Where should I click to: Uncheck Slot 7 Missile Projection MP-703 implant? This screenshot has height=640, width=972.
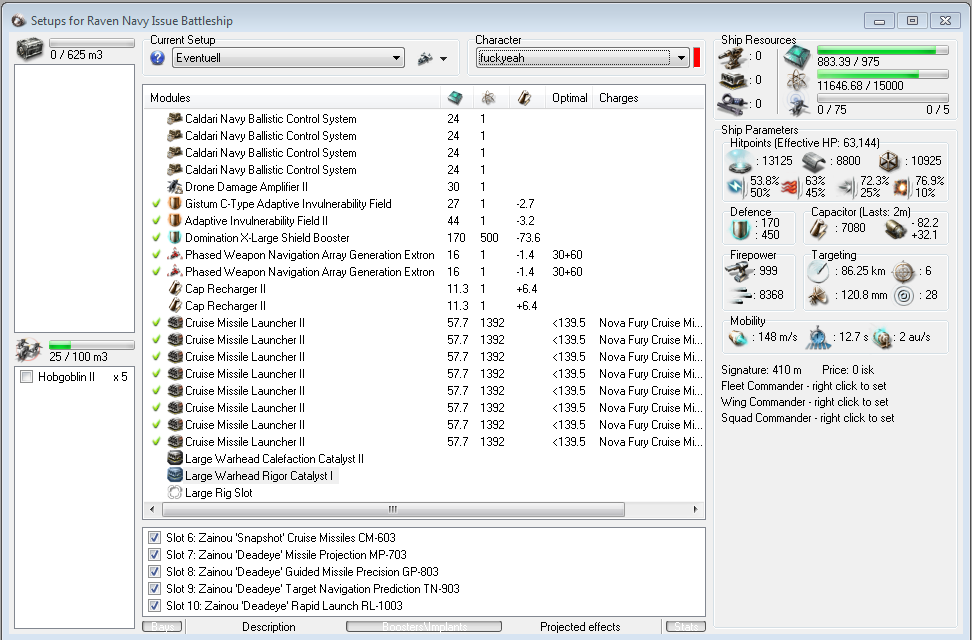pyautogui.click(x=154, y=554)
